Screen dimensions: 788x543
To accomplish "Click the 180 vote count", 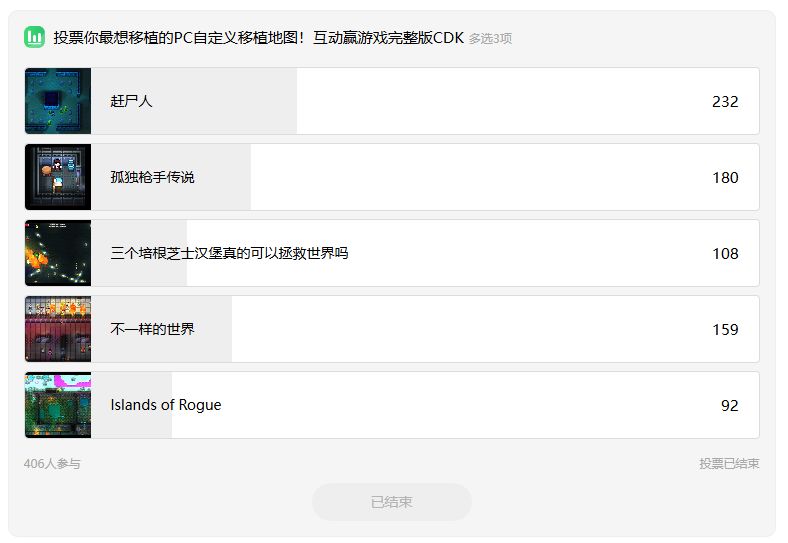I will coord(725,177).
